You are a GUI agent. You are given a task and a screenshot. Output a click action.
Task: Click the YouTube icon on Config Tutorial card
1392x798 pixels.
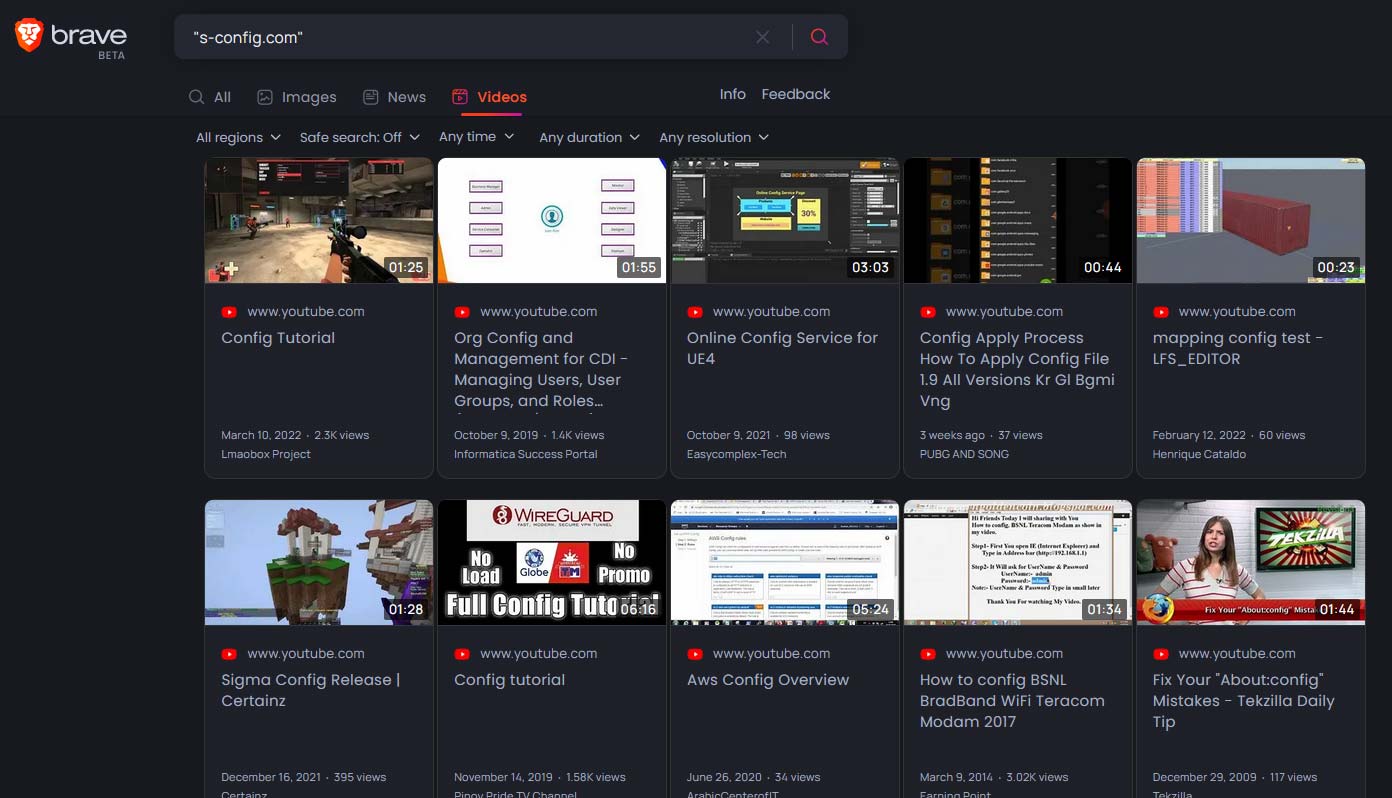229,312
